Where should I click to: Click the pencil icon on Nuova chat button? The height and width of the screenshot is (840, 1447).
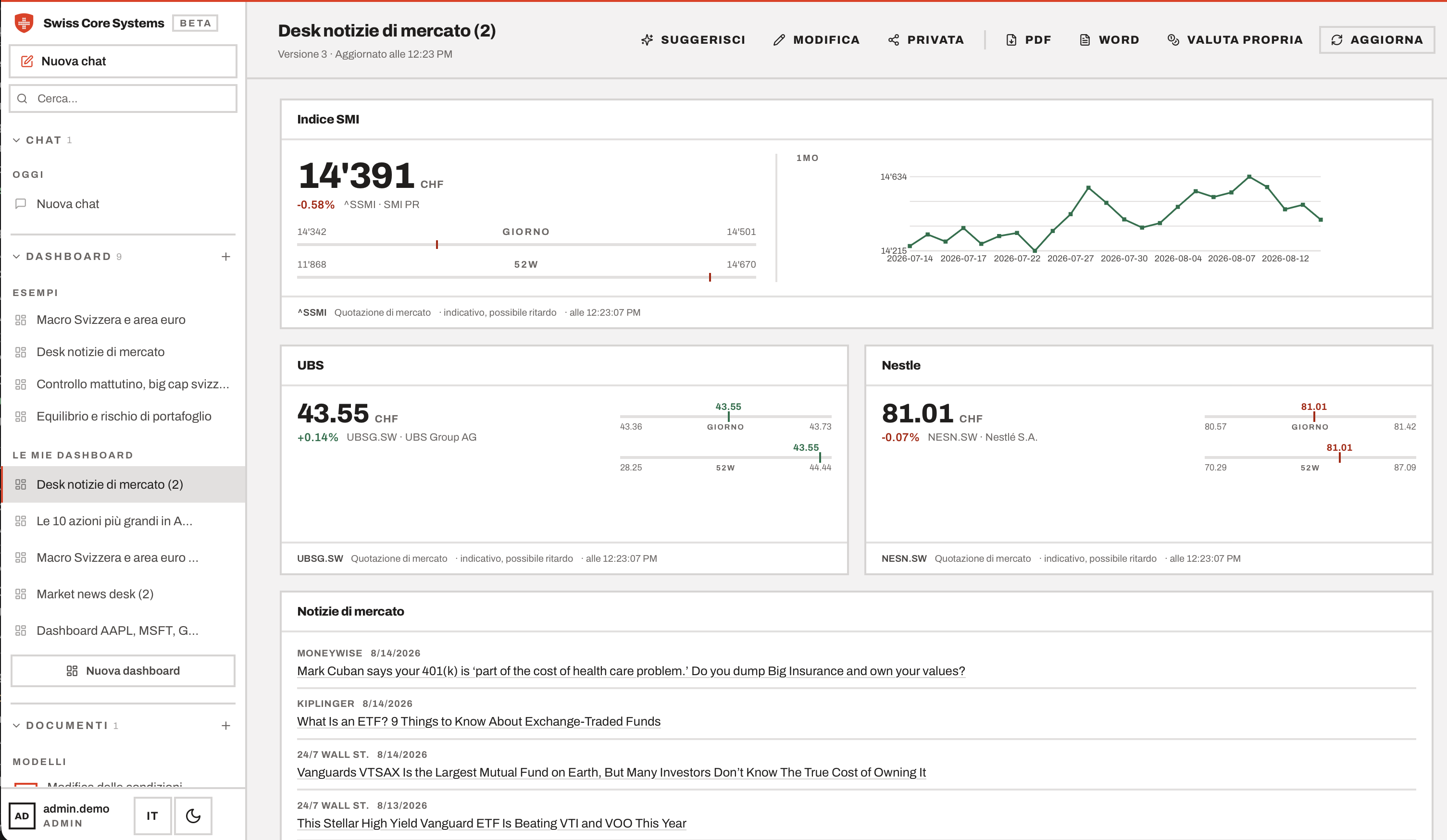(27, 61)
